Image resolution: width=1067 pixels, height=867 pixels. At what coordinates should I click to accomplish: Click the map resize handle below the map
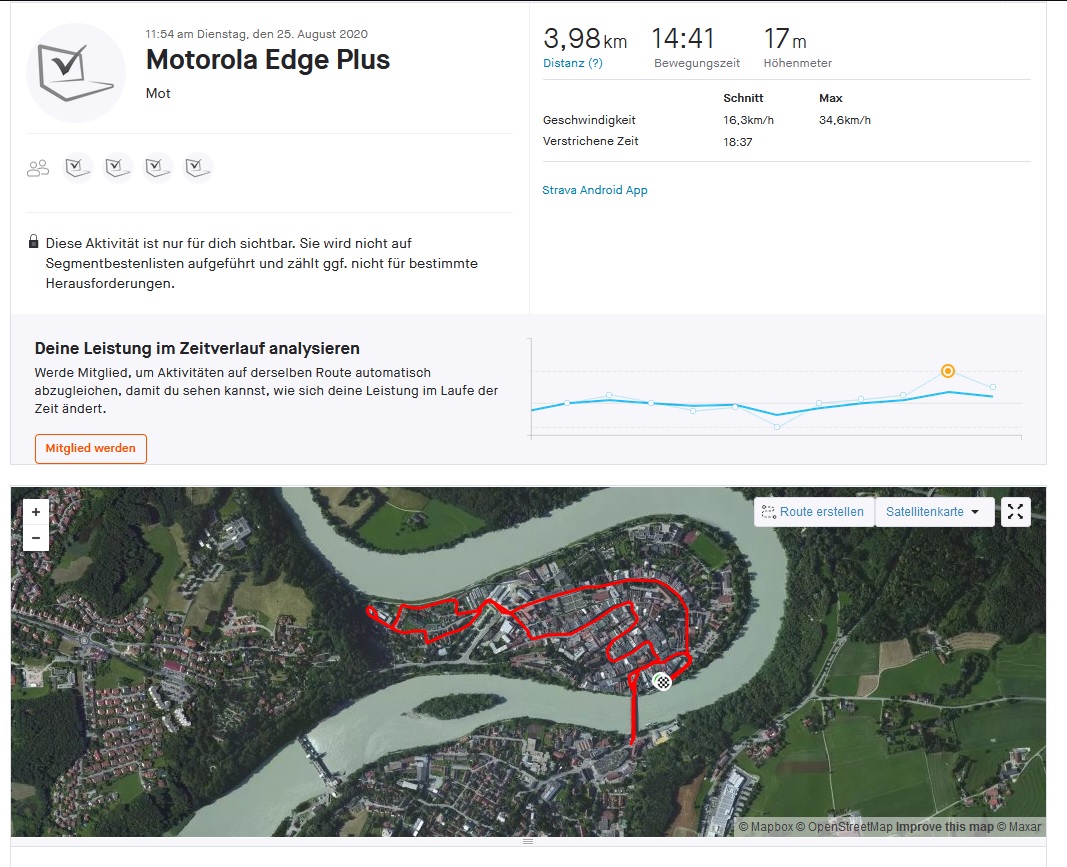[x=528, y=842]
